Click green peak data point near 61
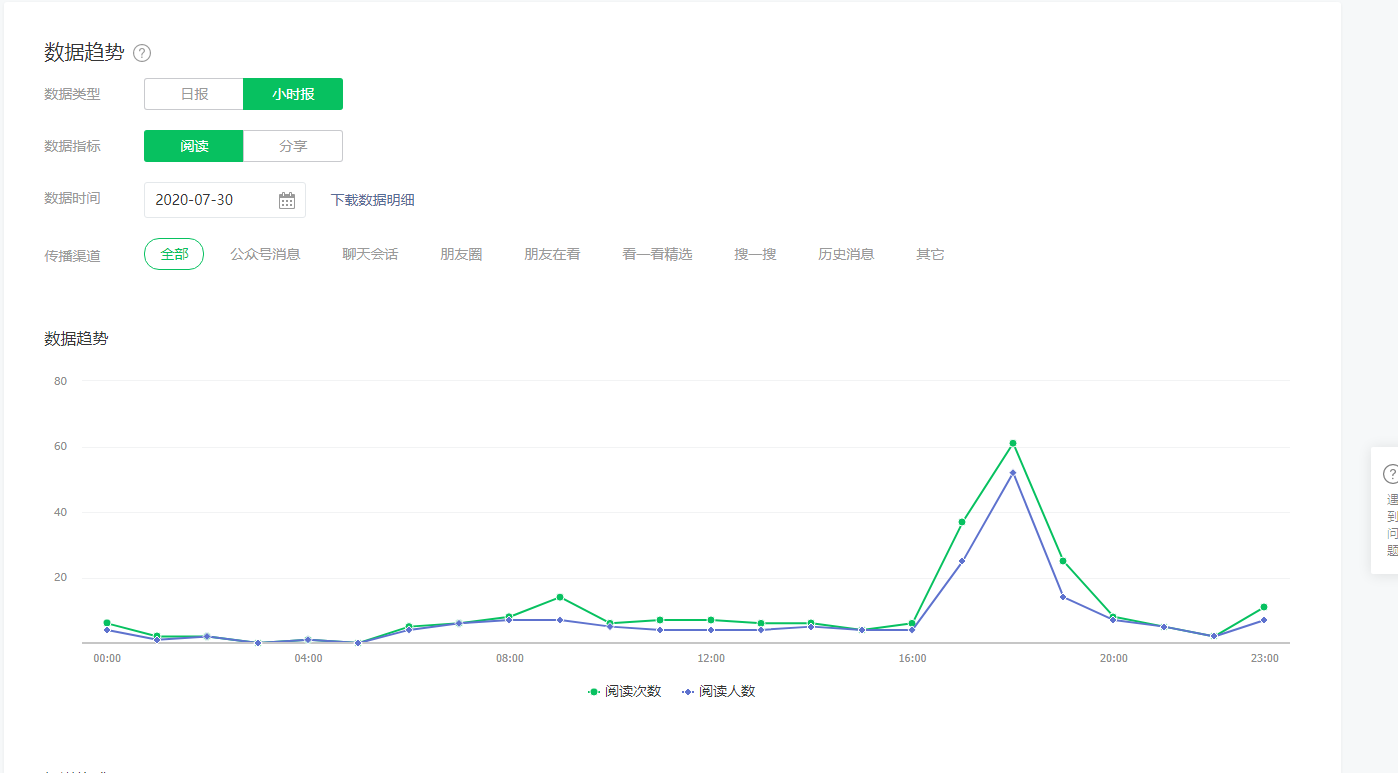1398x773 pixels. click(x=1013, y=443)
